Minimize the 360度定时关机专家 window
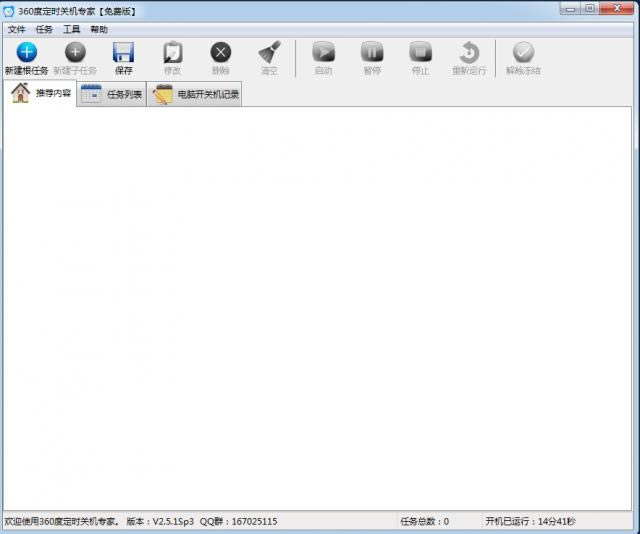 [571, 9]
